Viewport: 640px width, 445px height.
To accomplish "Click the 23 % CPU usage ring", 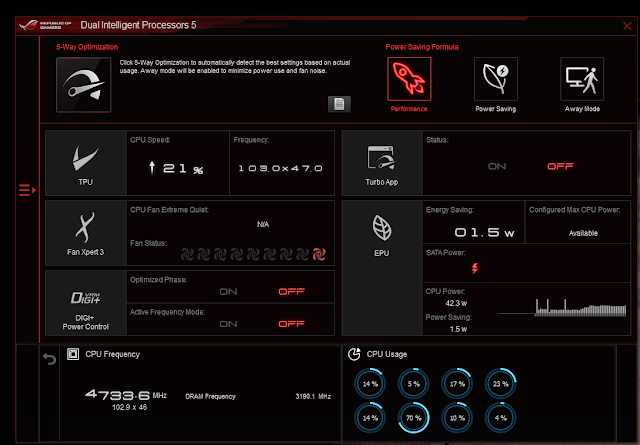I will [x=500, y=383].
